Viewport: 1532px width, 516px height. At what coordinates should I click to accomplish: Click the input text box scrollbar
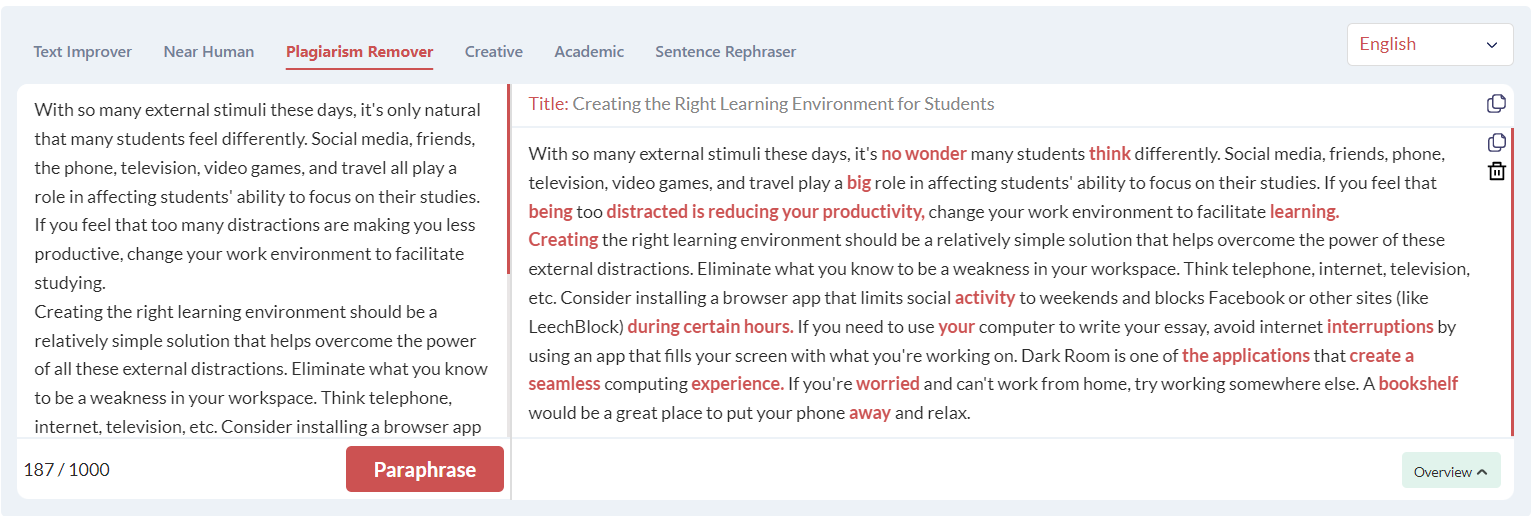point(509,180)
